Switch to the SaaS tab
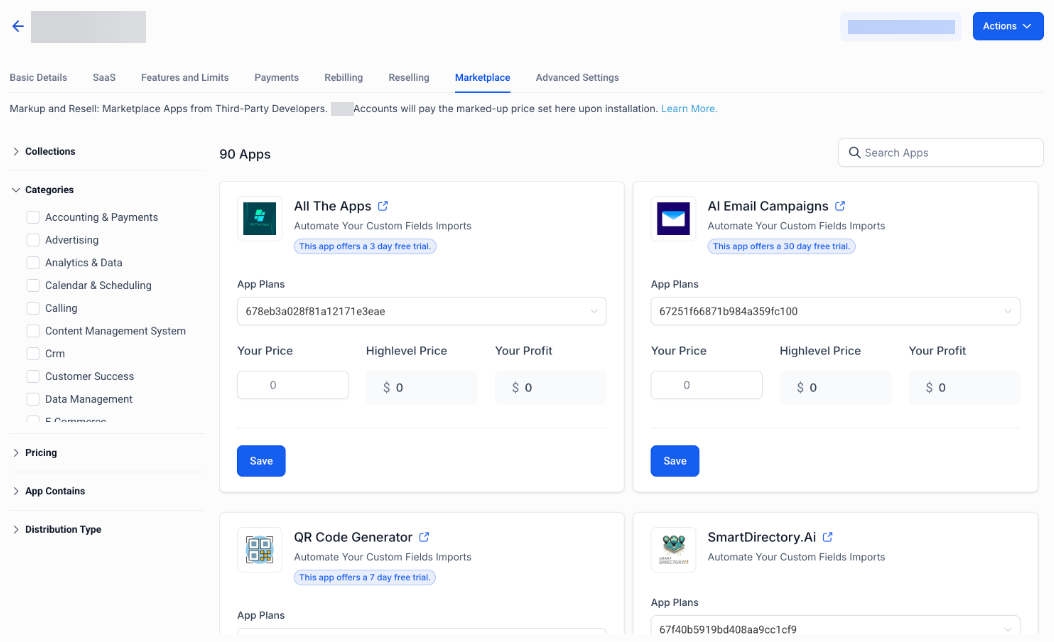Viewport: 1054px width, 642px height. tap(104, 77)
